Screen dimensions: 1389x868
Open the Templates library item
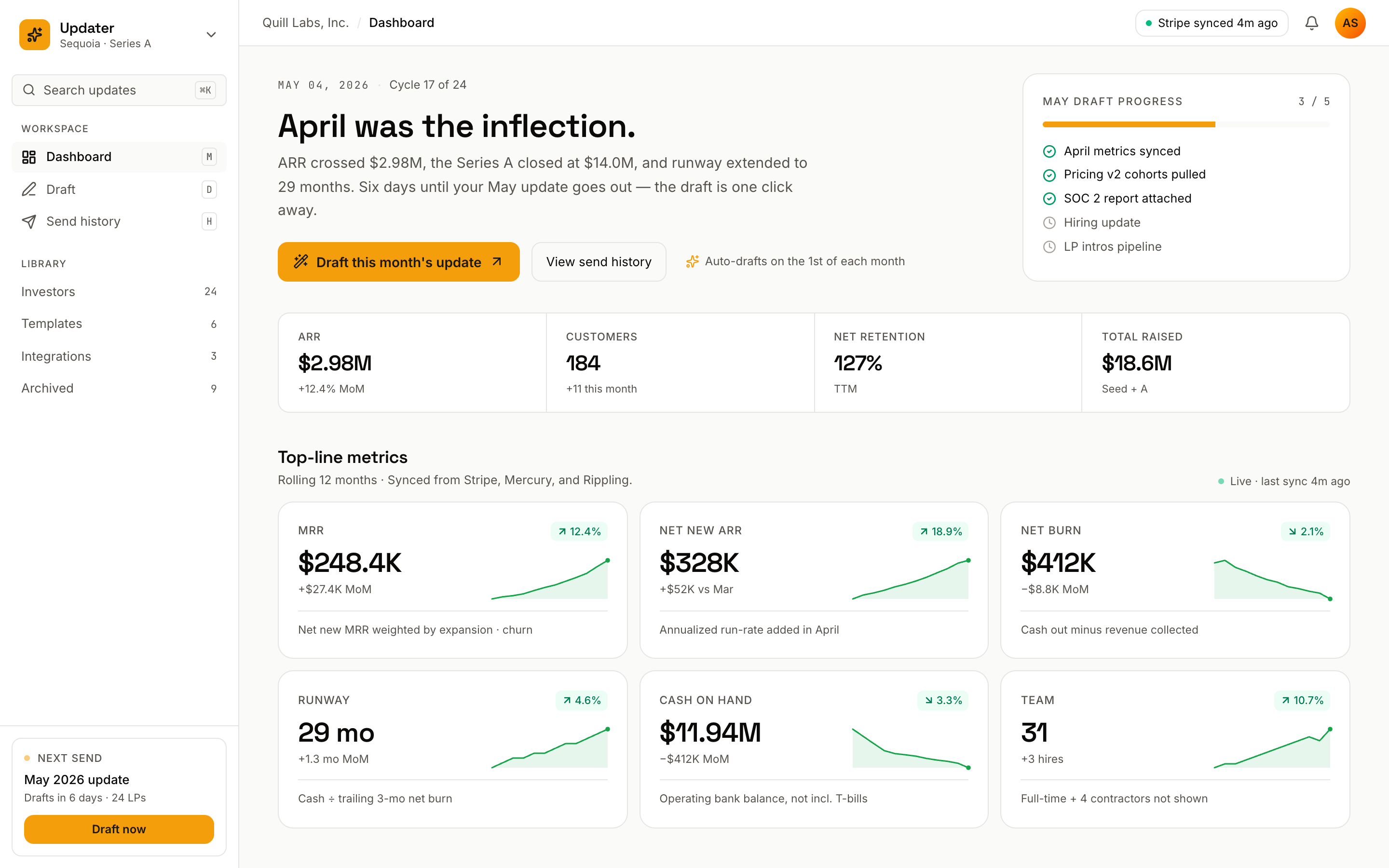click(x=119, y=324)
